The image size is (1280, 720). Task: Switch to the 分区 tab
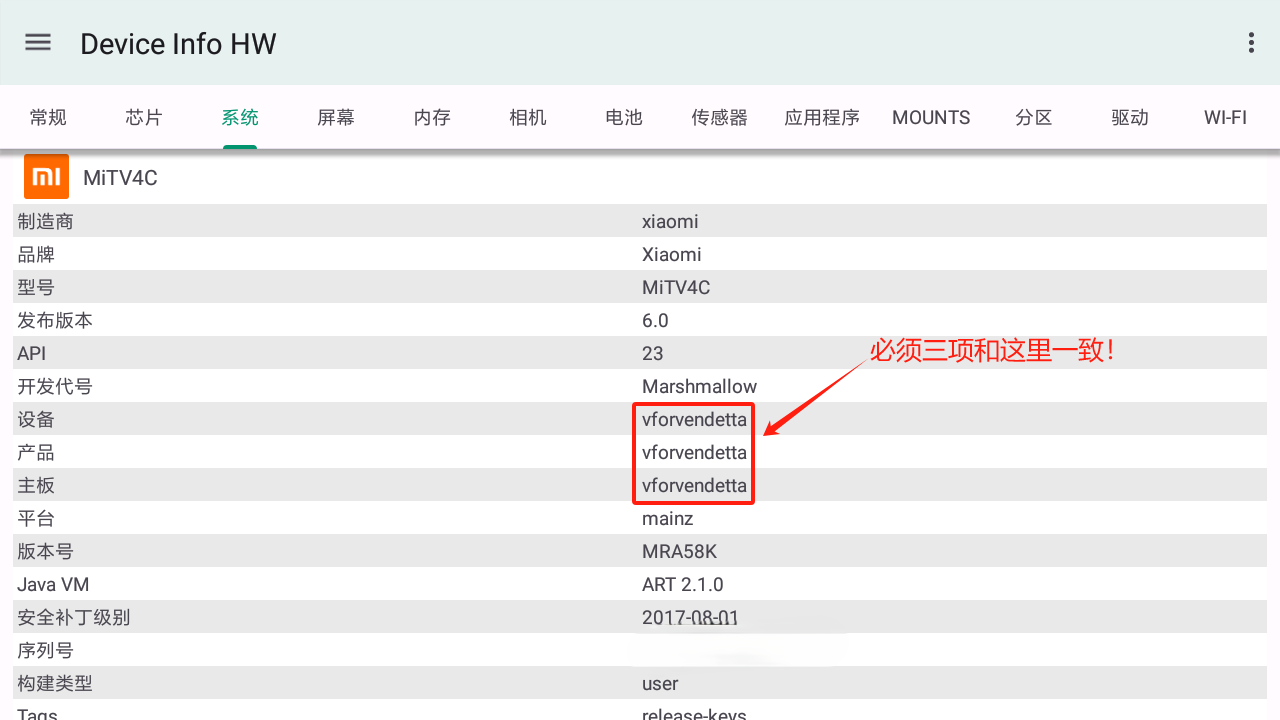point(1034,117)
